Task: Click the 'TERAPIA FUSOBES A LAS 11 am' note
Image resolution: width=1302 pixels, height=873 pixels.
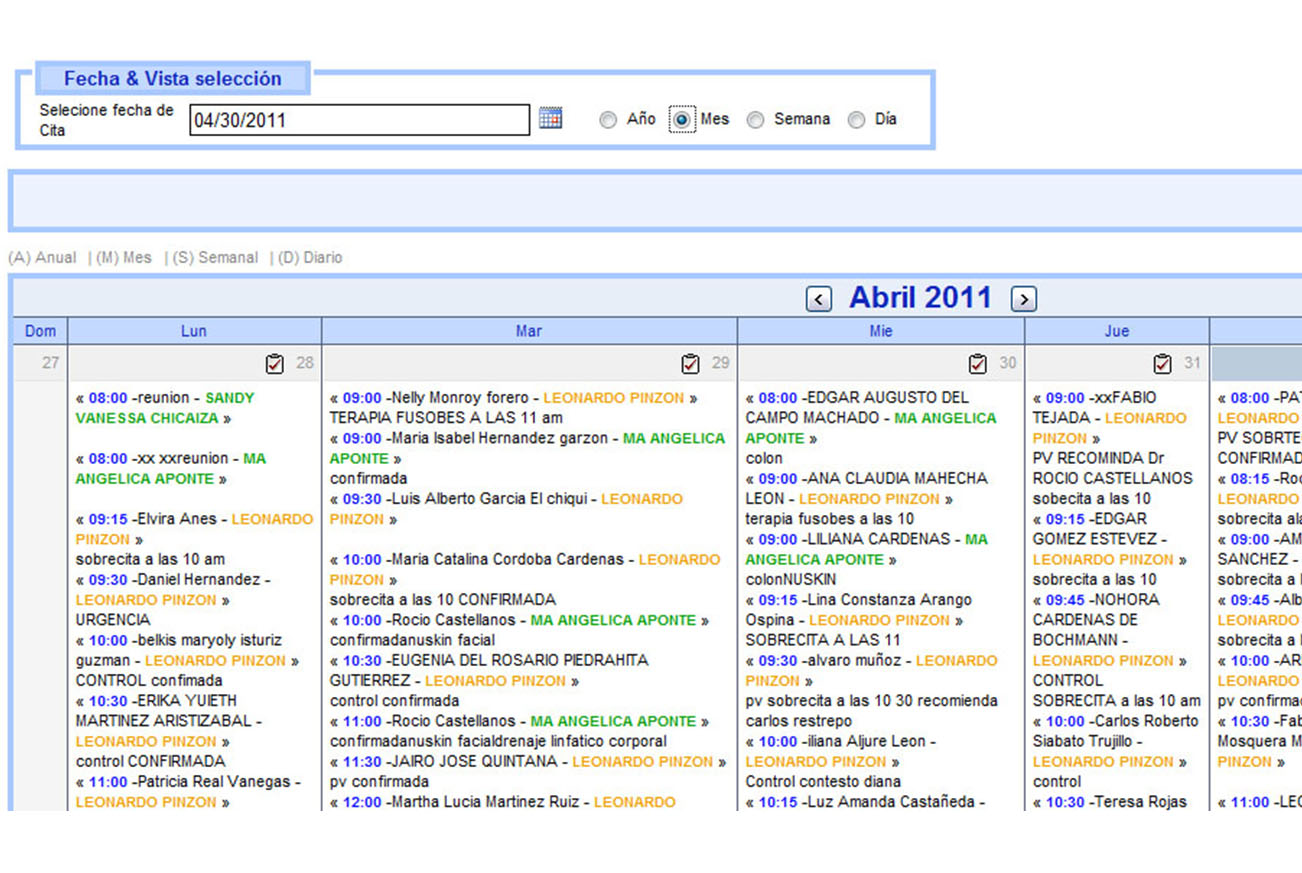Action: pyautogui.click(x=446, y=418)
